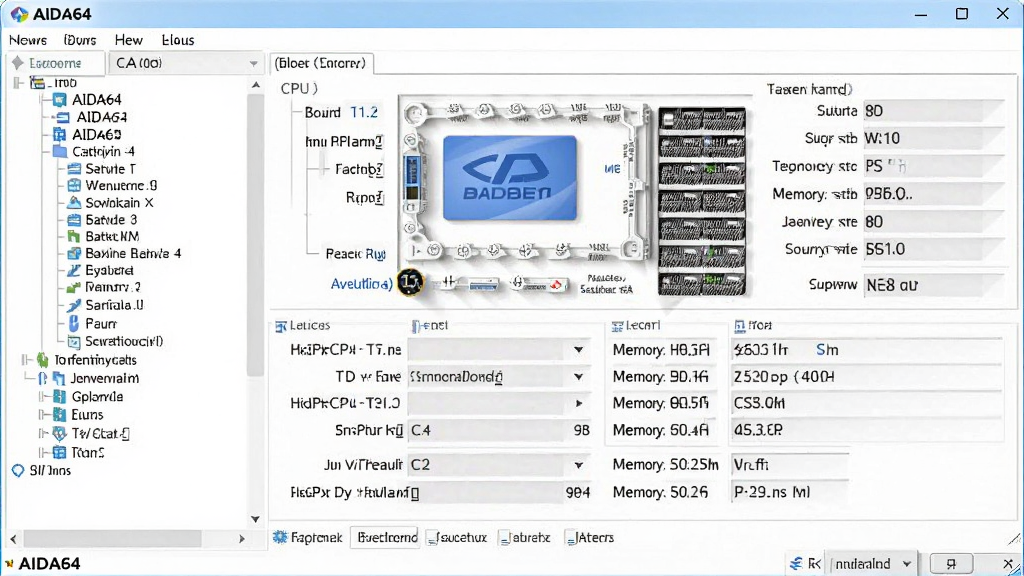Viewport: 1024px width, 576px height.
Task: Expand the Te/Ctat tree node
Action: click(x=42, y=434)
